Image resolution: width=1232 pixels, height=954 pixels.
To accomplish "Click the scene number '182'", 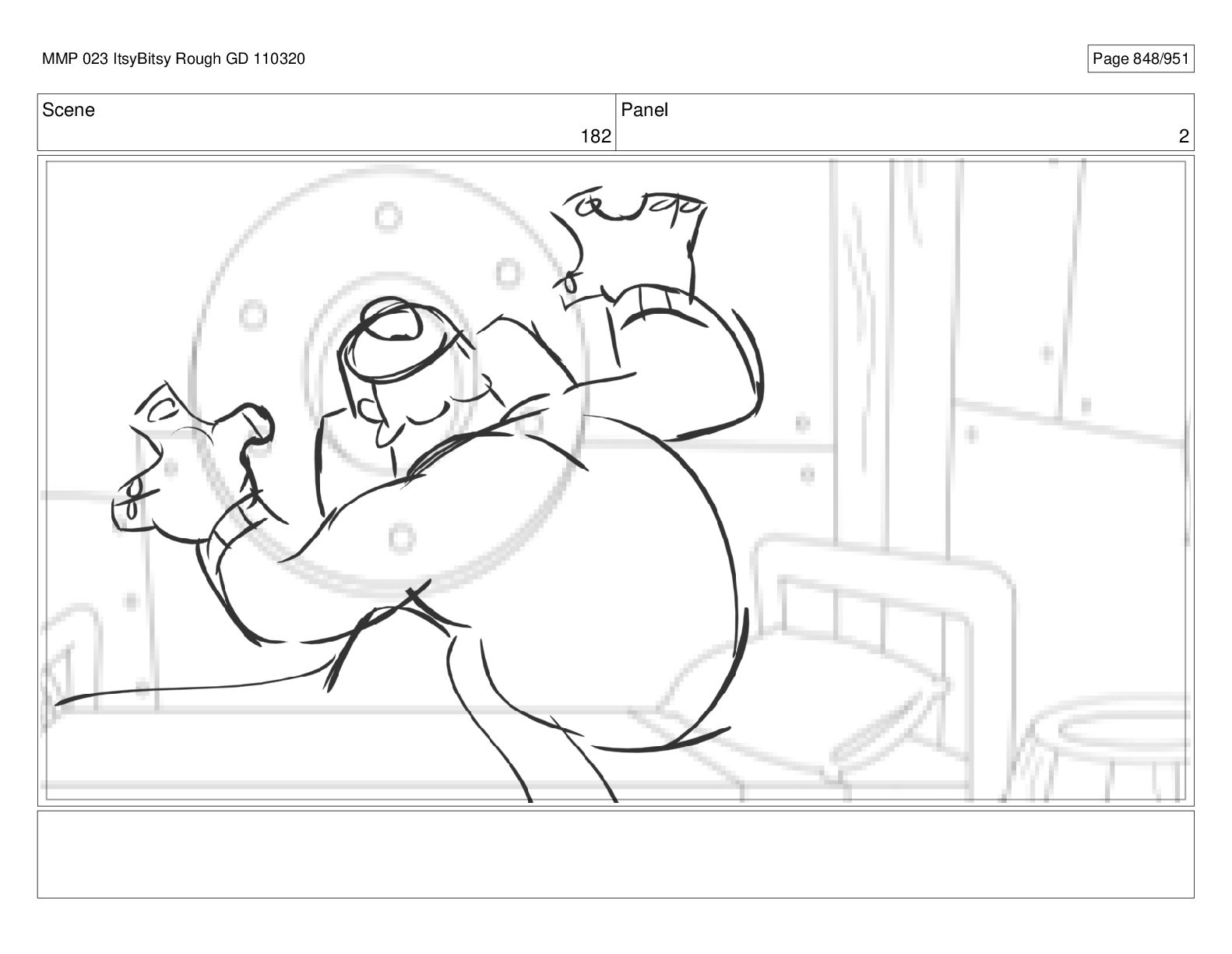I will [x=596, y=137].
